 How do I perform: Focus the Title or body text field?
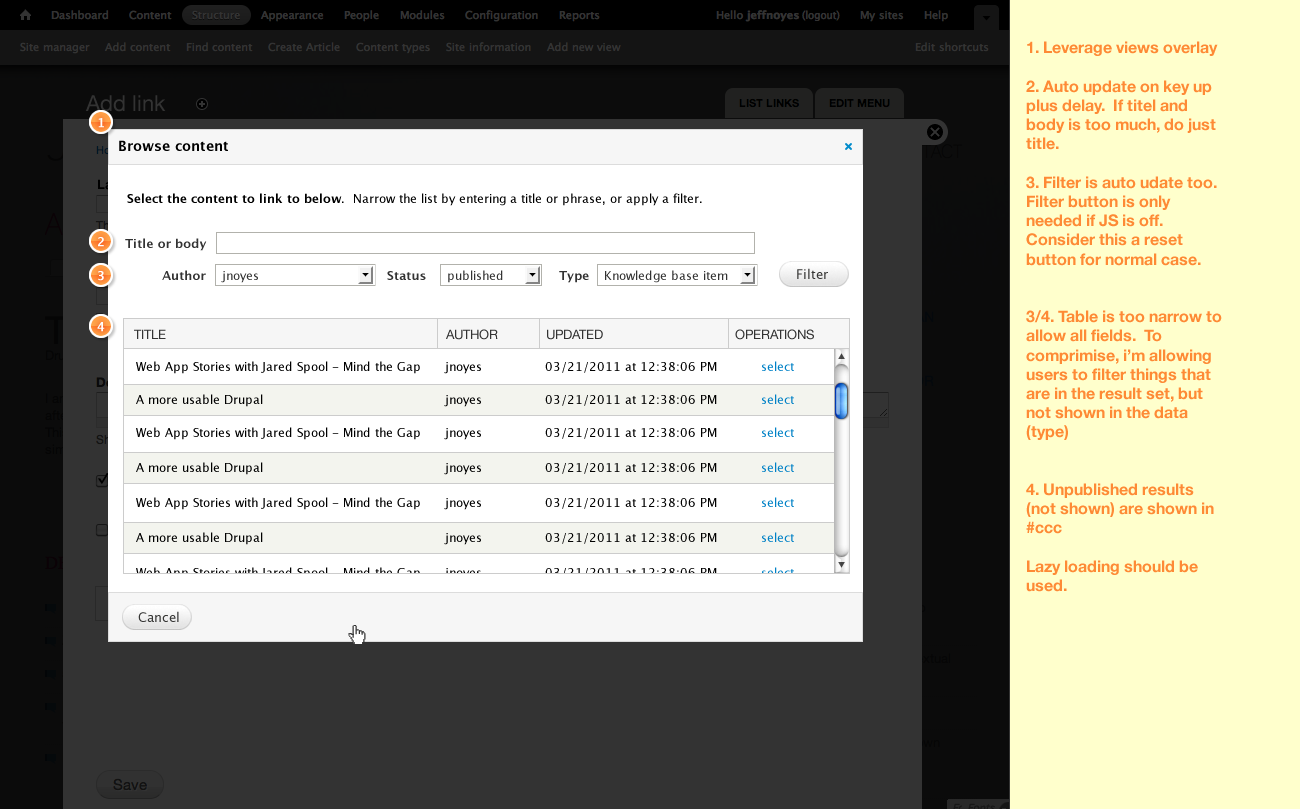point(485,243)
